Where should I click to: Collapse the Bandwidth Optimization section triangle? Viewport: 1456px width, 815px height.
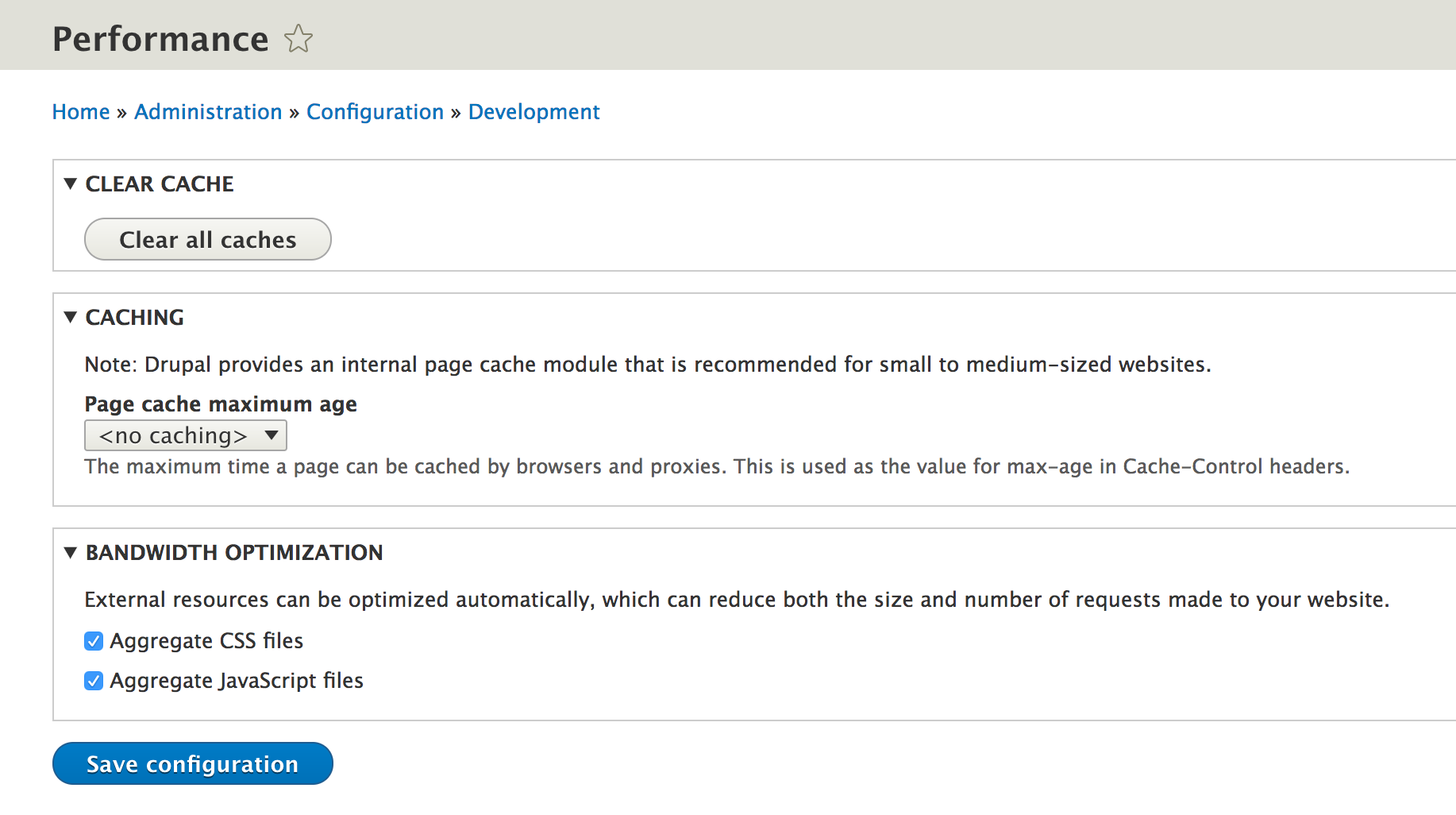coord(71,553)
